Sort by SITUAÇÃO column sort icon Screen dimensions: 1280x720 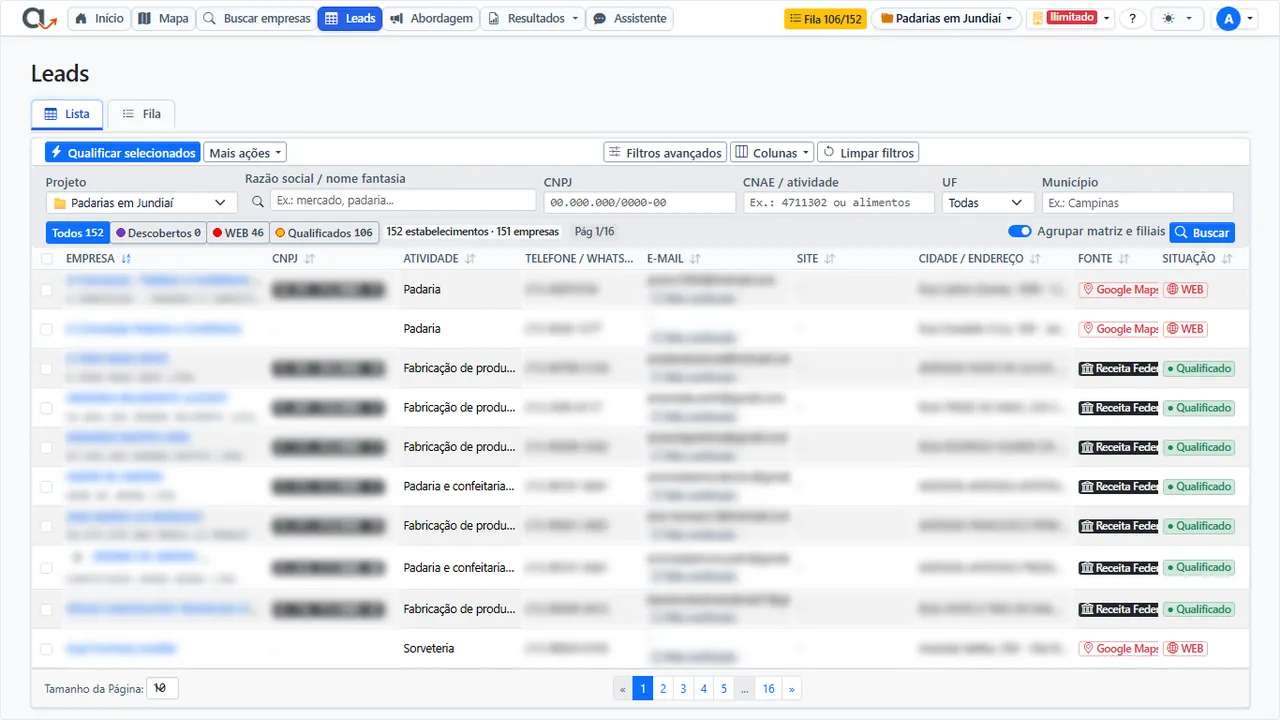tap(1227, 259)
